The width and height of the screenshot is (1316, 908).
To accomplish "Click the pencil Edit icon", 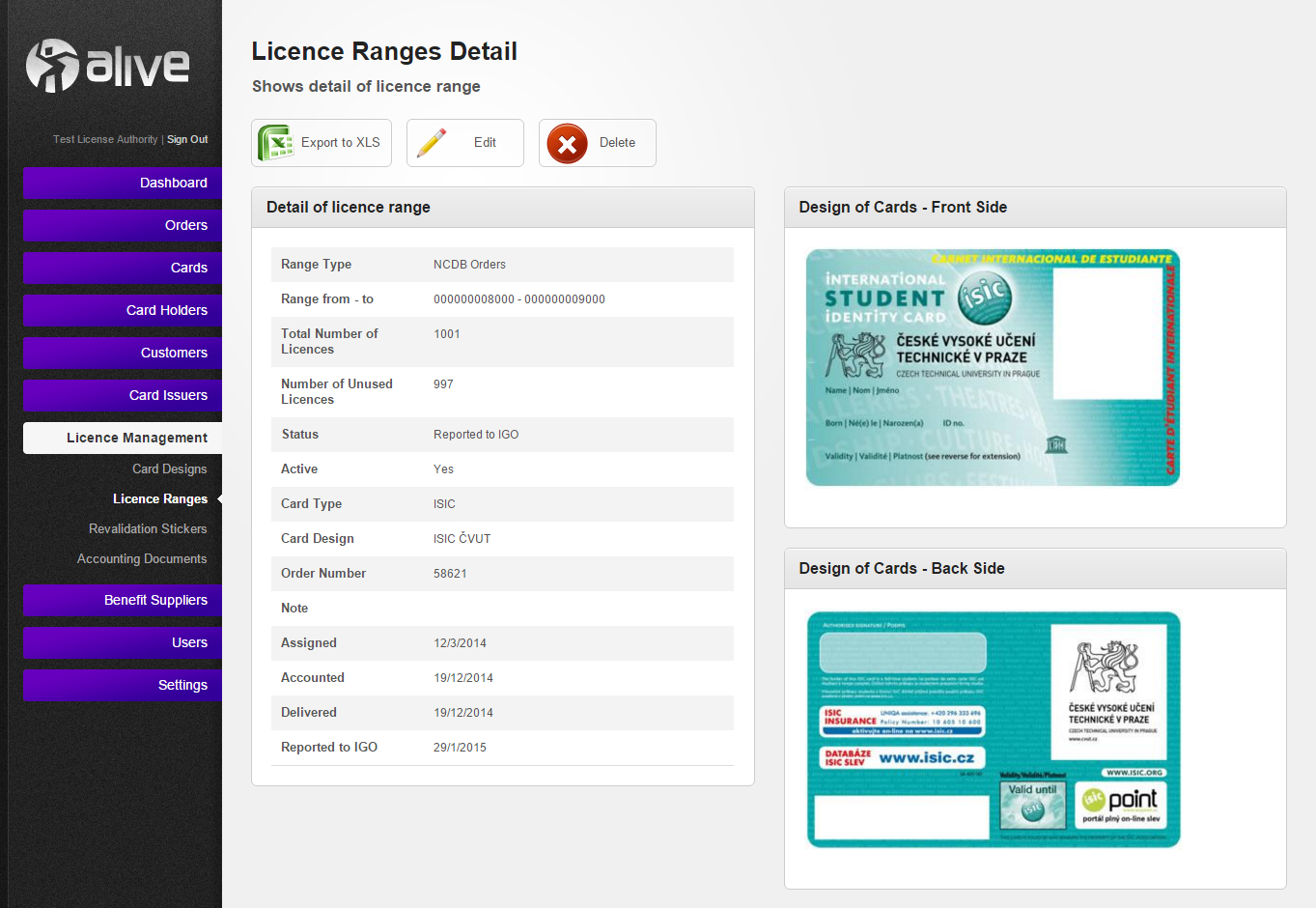I will [432, 143].
